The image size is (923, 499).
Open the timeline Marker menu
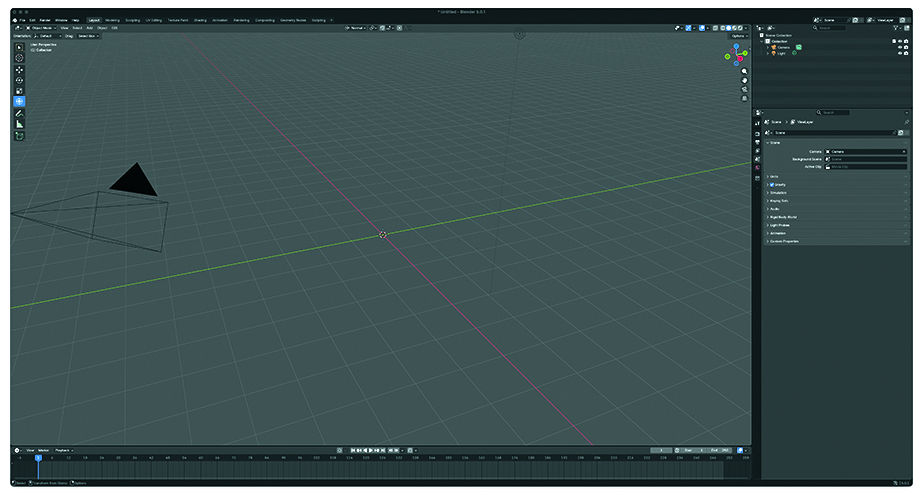click(x=43, y=450)
